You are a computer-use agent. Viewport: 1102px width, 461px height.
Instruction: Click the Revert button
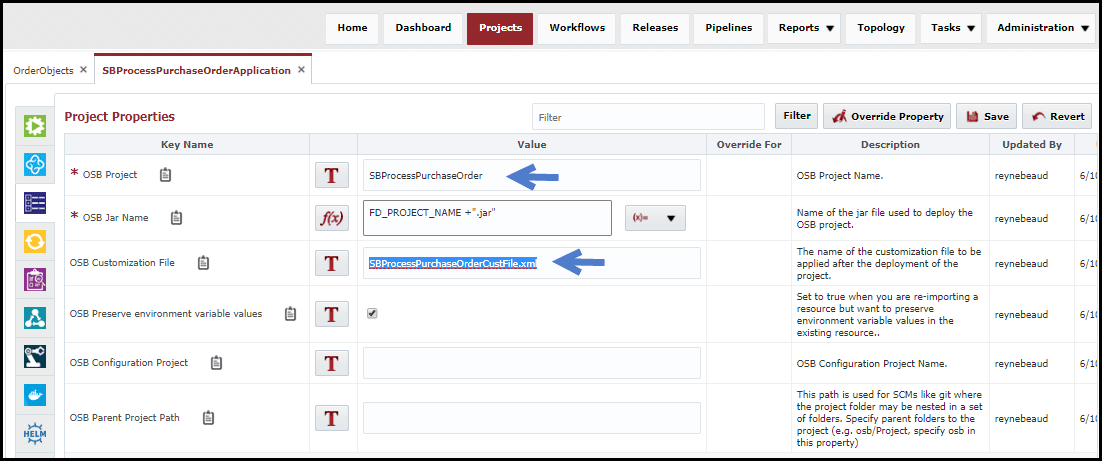point(1057,116)
